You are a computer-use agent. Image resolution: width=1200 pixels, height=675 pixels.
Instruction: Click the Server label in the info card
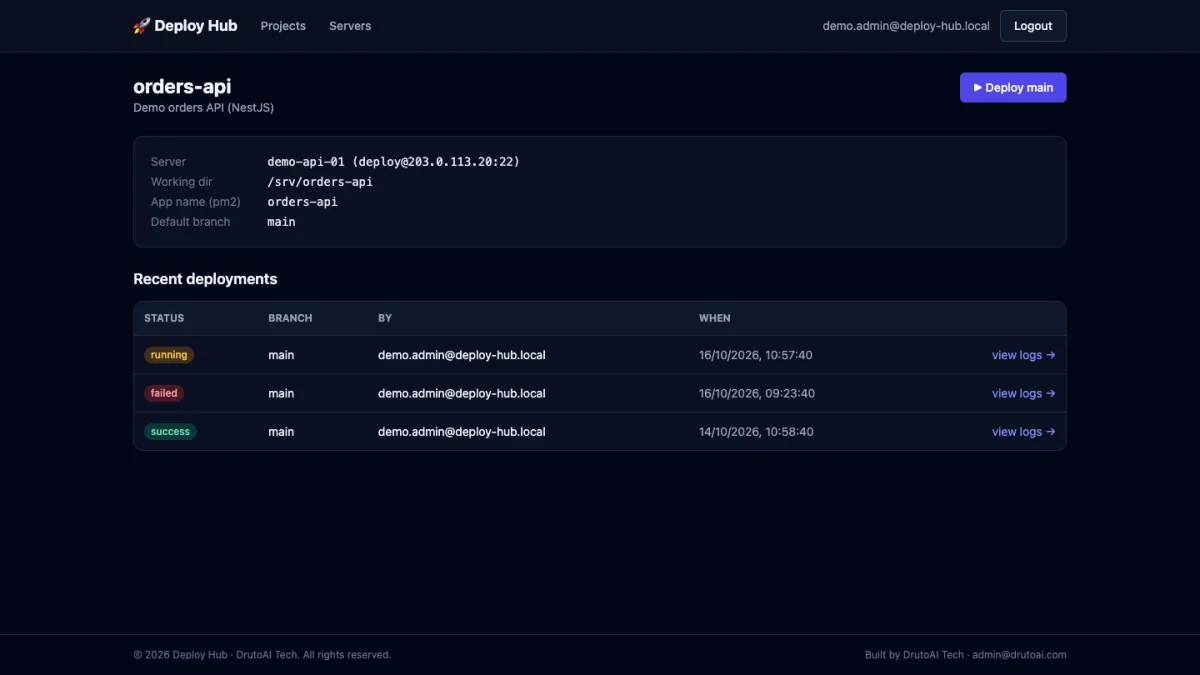pos(168,161)
